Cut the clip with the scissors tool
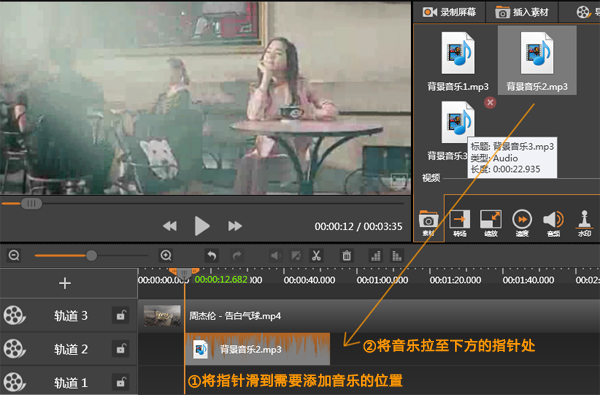600x395 pixels. pyautogui.click(x=316, y=255)
